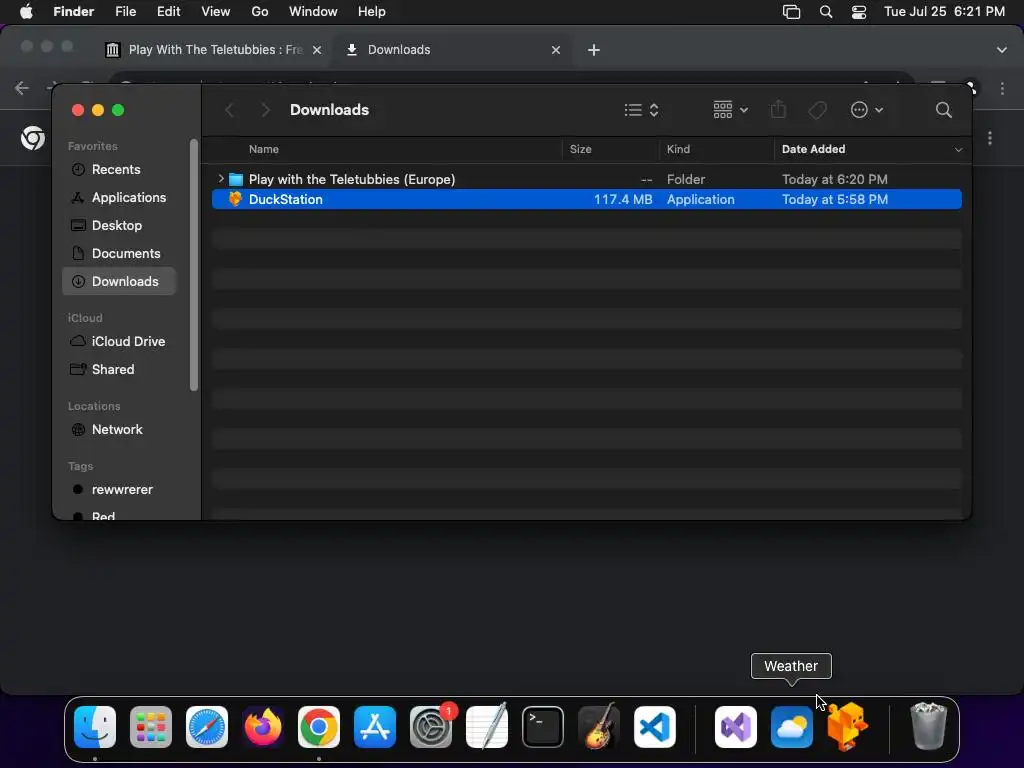Open the File menu
The height and width of the screenshot is (768, 1024).
pos(125,12)
